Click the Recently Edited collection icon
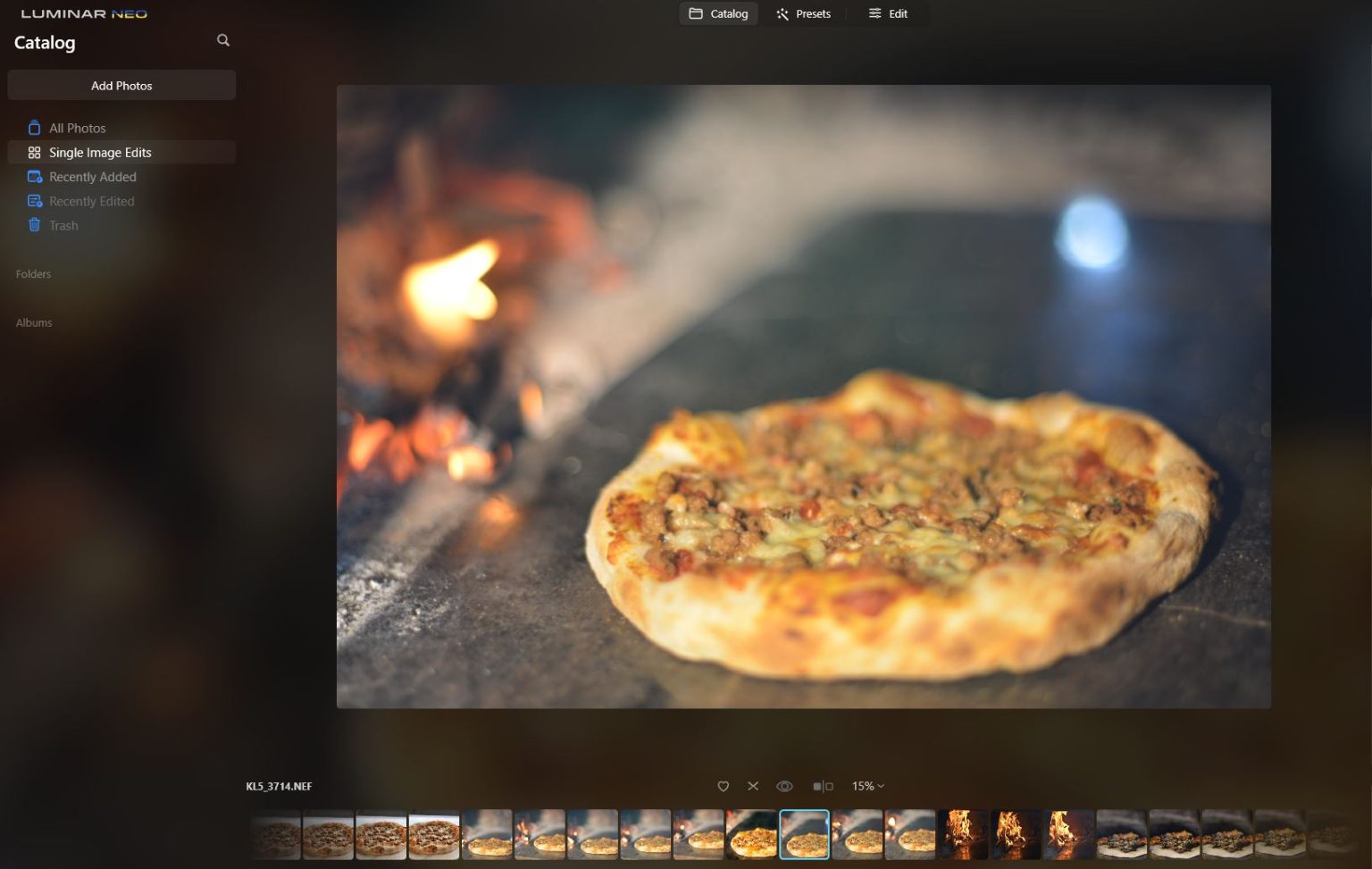Screen dimensions: 1372x869 34,200
